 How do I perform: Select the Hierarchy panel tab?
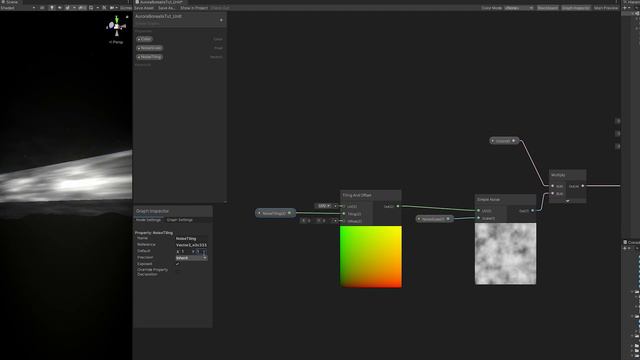pyautogui.click(x=631, y=2)
